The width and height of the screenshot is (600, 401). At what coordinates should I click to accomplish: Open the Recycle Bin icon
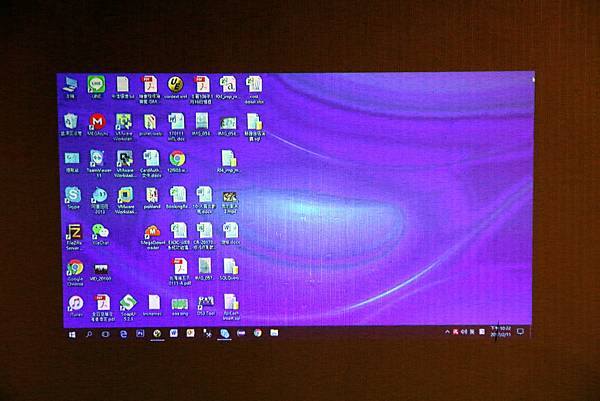point(71,125)
